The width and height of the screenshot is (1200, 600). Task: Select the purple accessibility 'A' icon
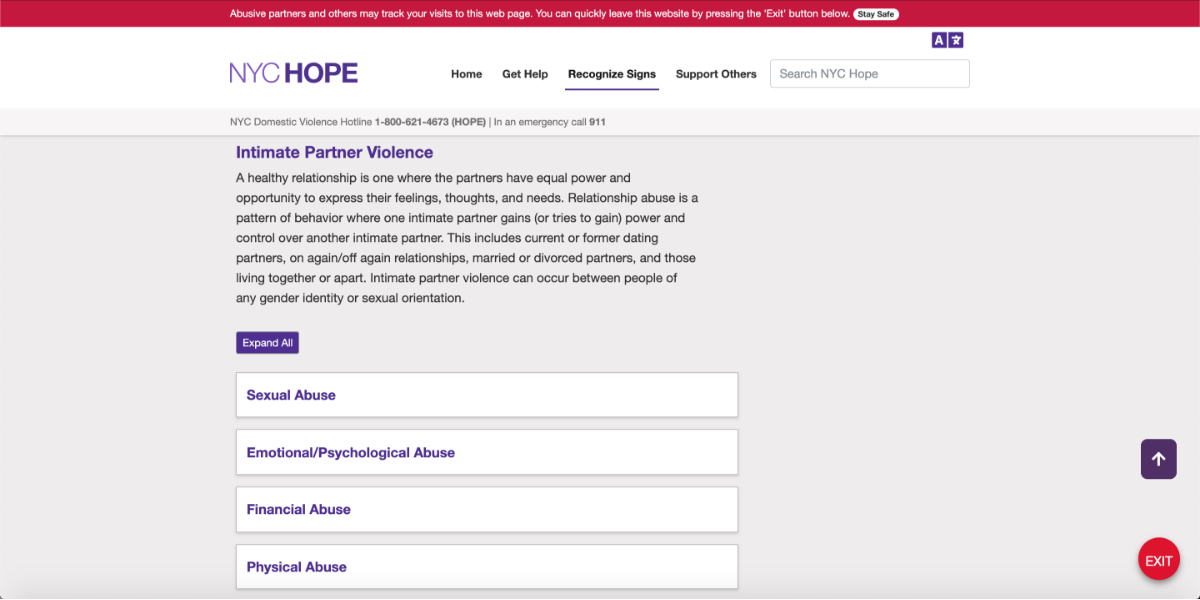click(938, 39)
